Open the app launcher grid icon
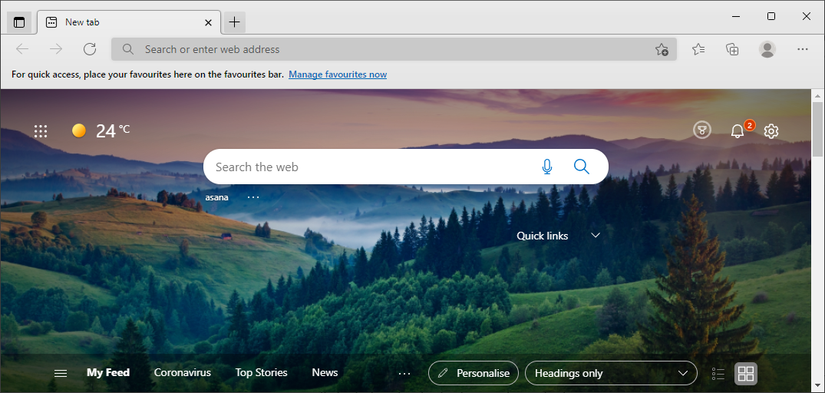Screen dimensions: 825x393 click(41, 131)
